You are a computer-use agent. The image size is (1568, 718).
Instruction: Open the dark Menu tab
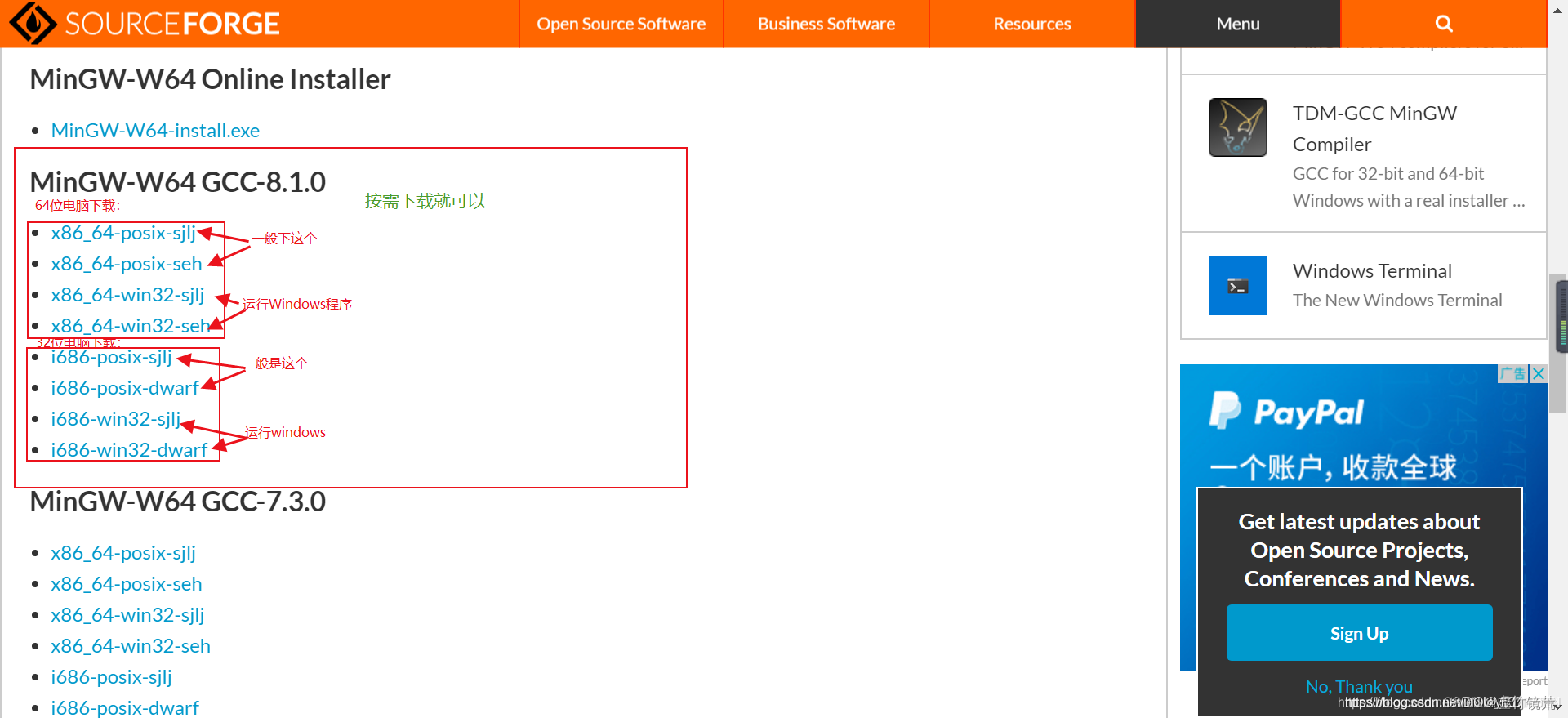[1238, 24]
